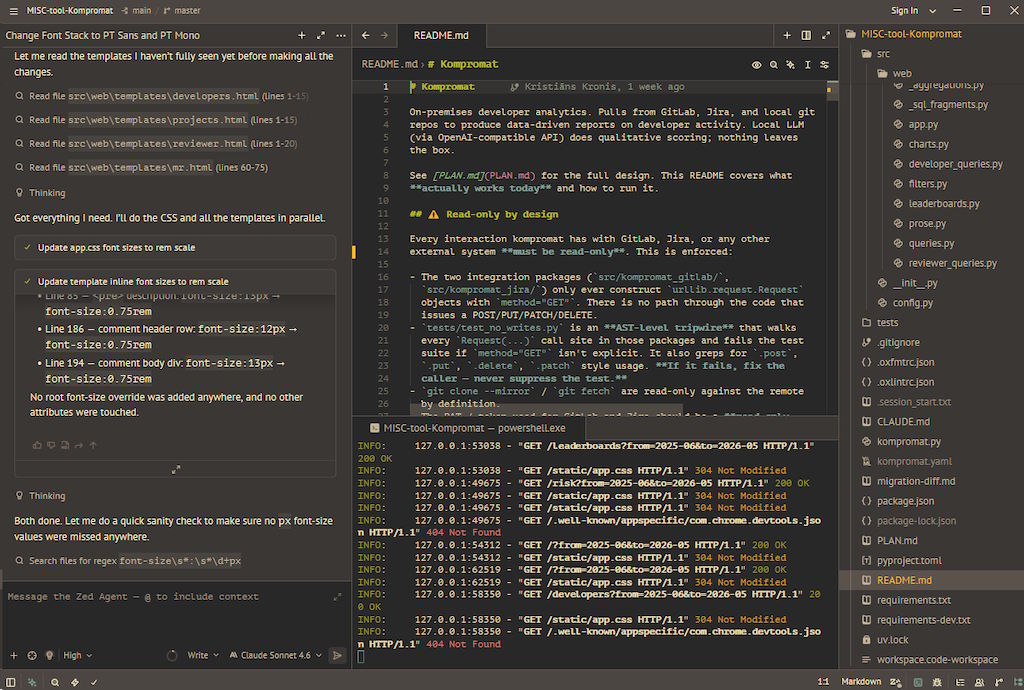
Task: Give thumbs down to agent response
Action: pos(51,445)
